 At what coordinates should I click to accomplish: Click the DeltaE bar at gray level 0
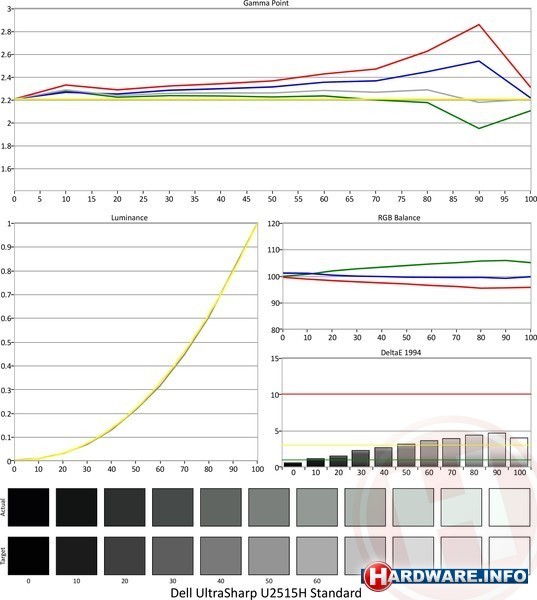tap(293, 465)
